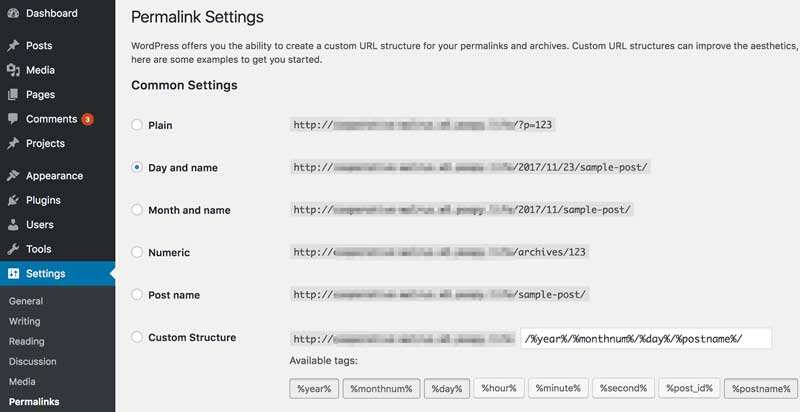Open the Projects menu item
Image resolution: width=800 pixels, height=412 pixels.
(45, 143)
